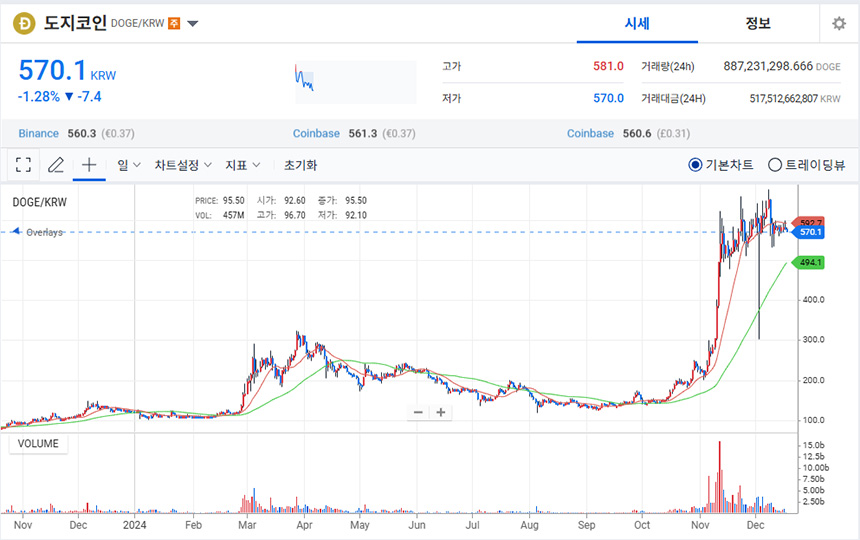Screen dimensions: 860x540
Task: Click the red 592.7 moving average tag
Action: click(810, 222)
